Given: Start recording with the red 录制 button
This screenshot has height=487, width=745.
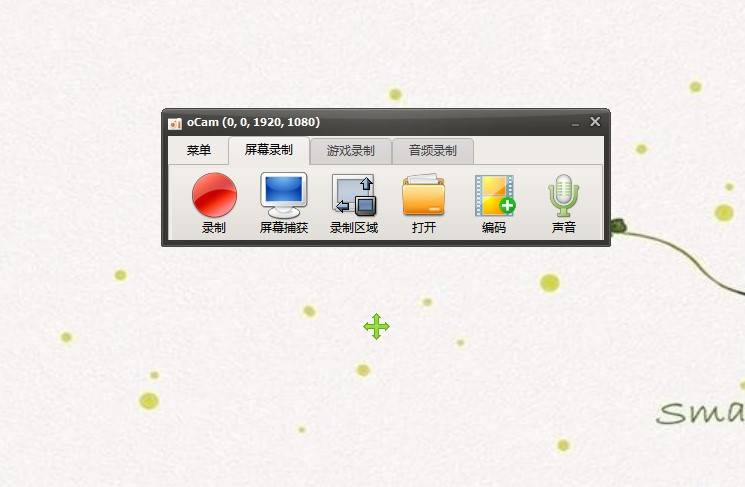Looking at the screenshot, I should click(214, 195).
